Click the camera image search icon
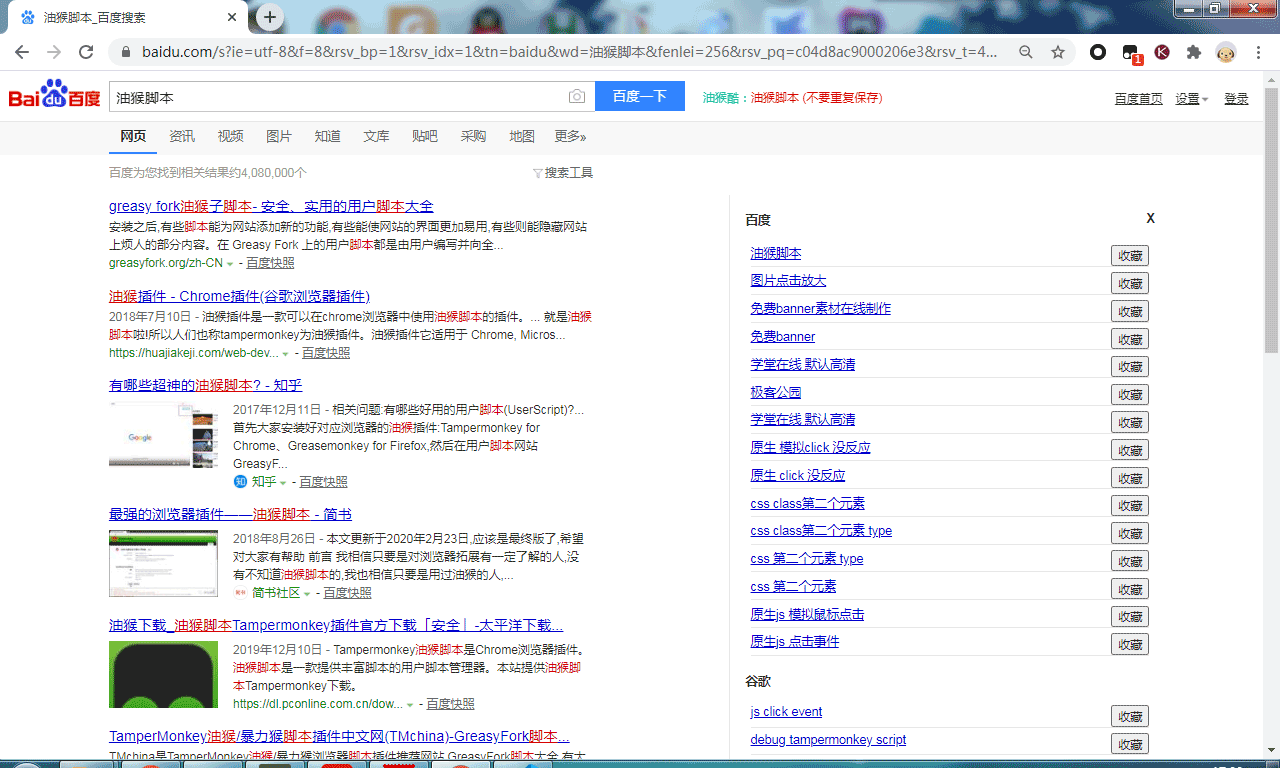Image resolution: width=1280 pixels, height=768 pixels. point(576,96)
